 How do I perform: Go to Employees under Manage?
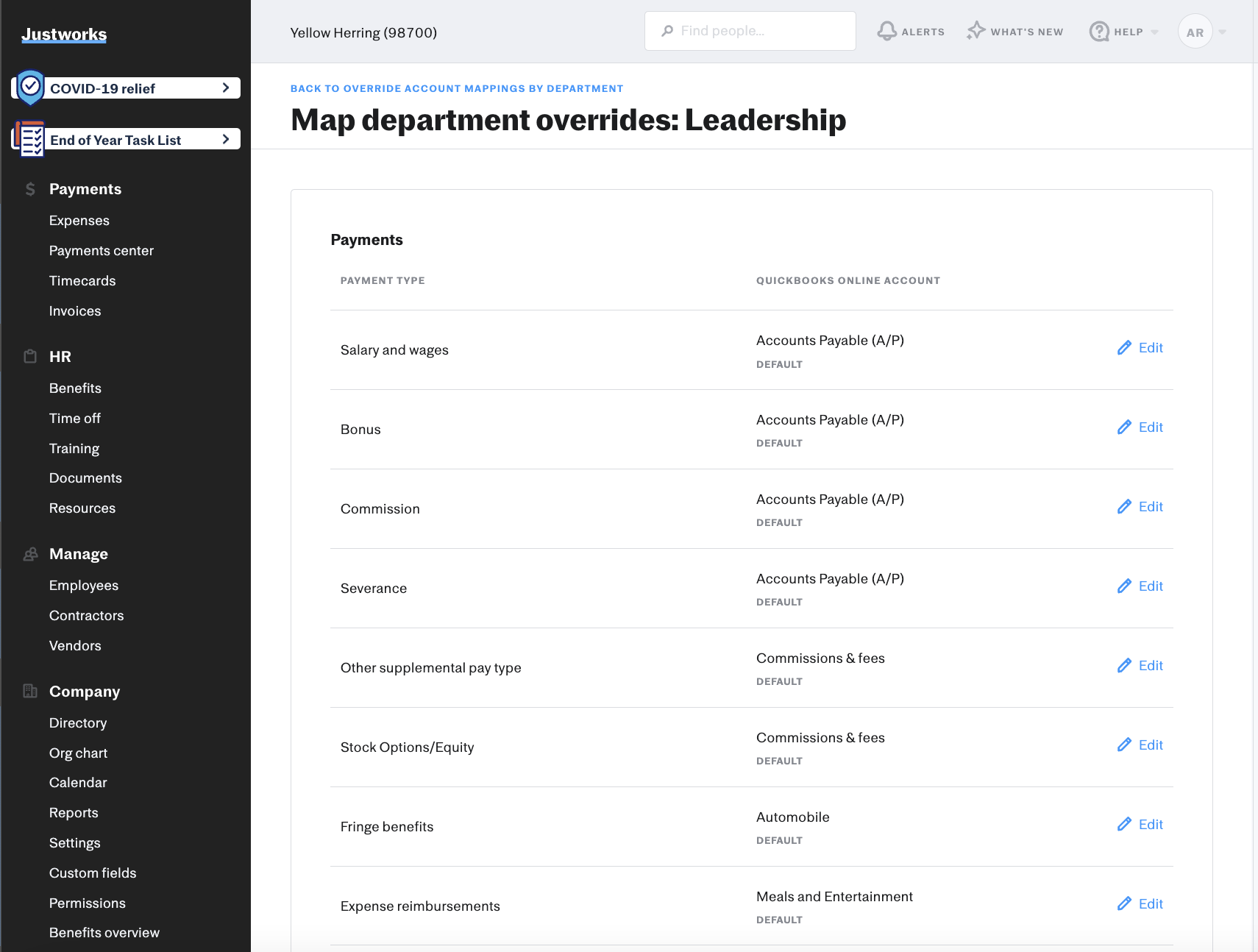pyautogui.click(x=84, y=586)
